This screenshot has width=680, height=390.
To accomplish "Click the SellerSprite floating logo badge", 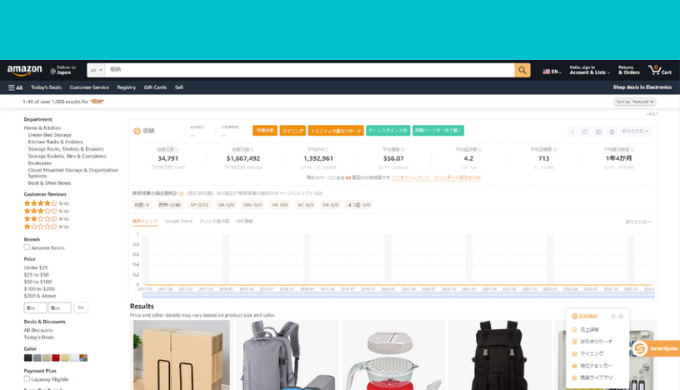I will pyautogui.click(x=640, y=348).
